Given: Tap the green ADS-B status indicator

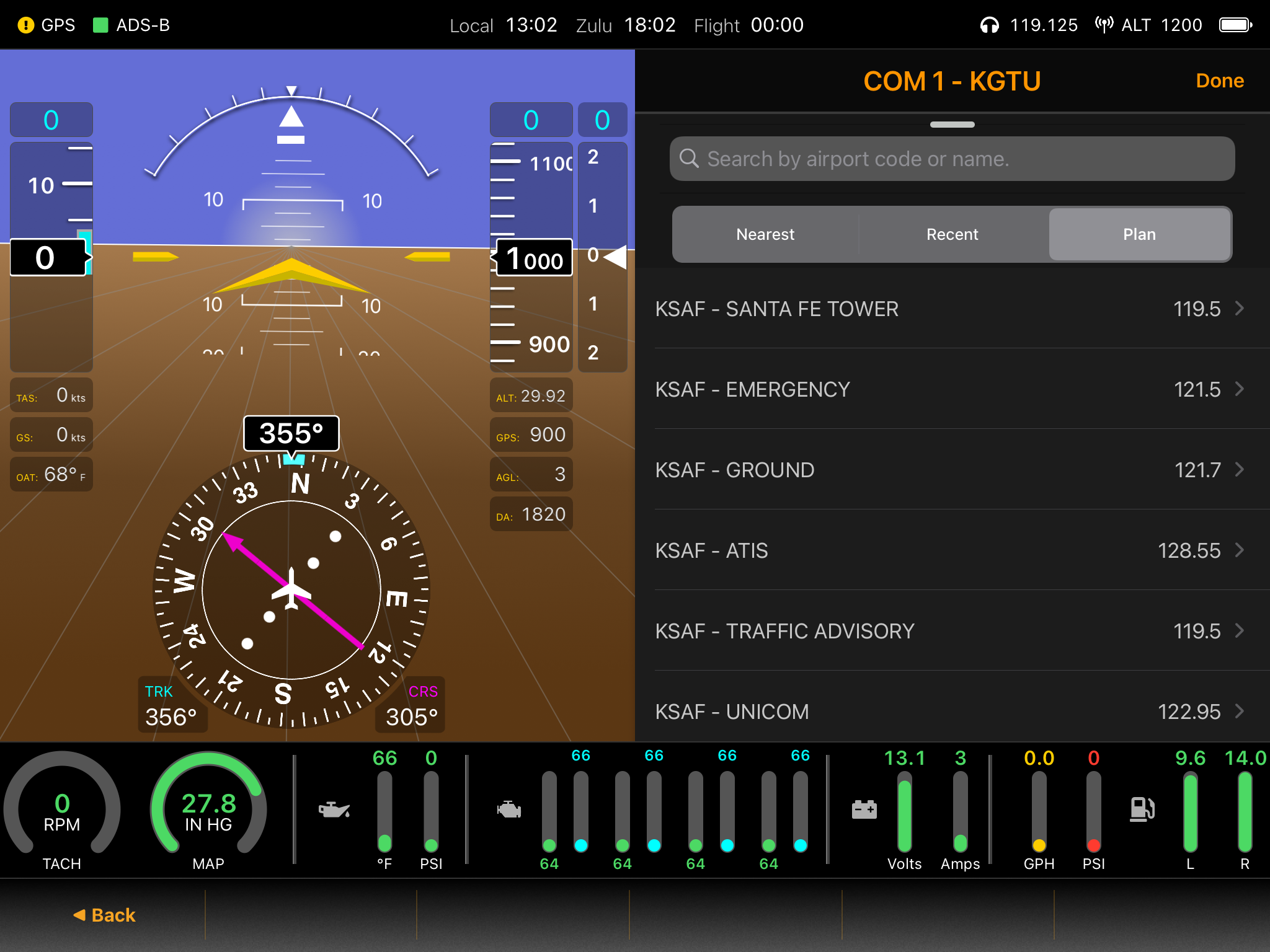Looking at the screenshot, I should [100, 25].
